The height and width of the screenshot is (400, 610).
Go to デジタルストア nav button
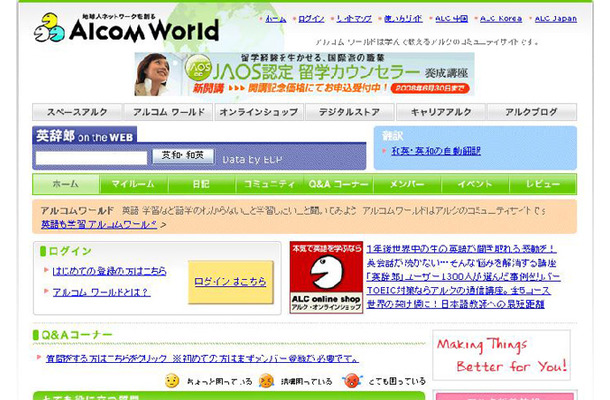[x=350, y=112]
